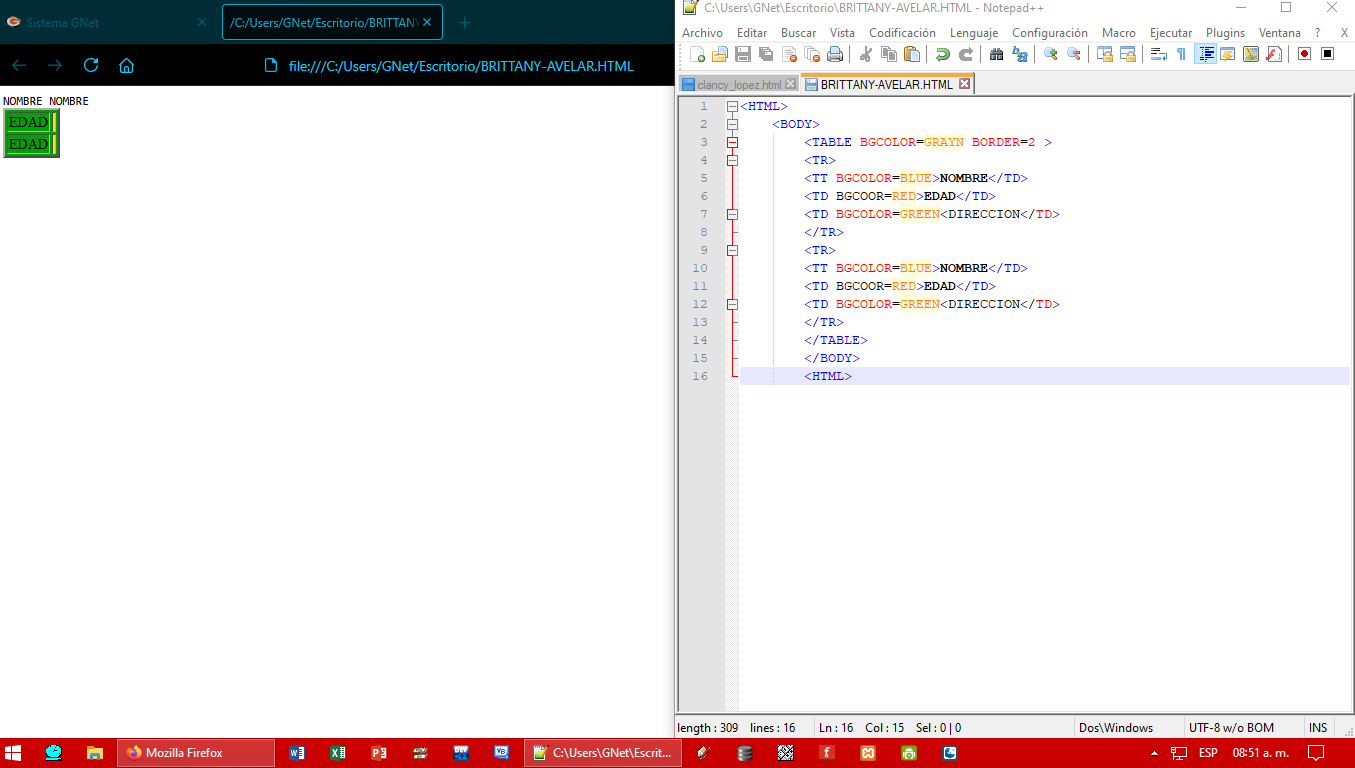The image size is (1355, 768).
Task: Click the Synchronize vertical scrolling icon
Action: [1104, 54]
